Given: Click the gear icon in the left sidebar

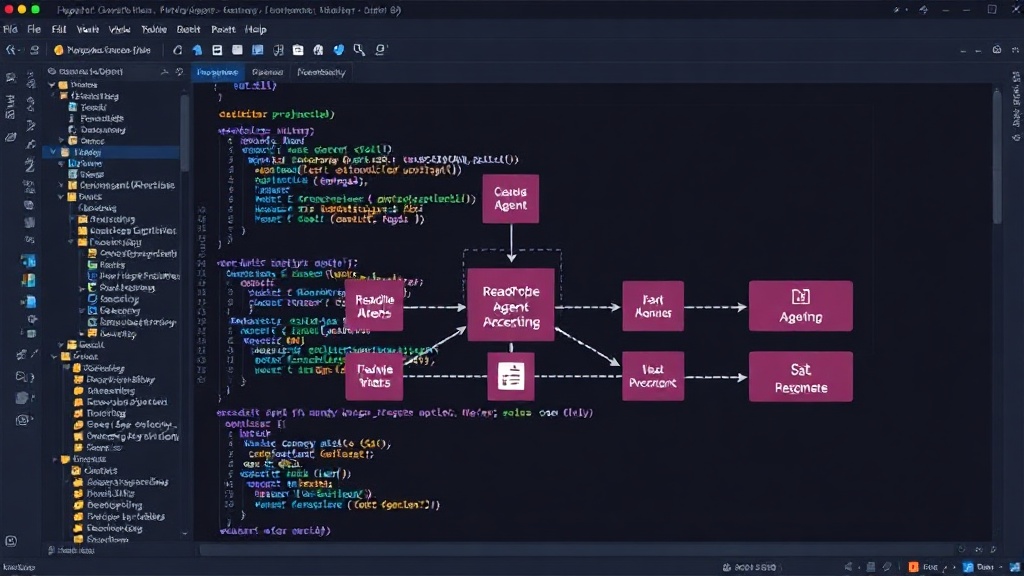Looking at the screenshot, I should tap(31, 319).
